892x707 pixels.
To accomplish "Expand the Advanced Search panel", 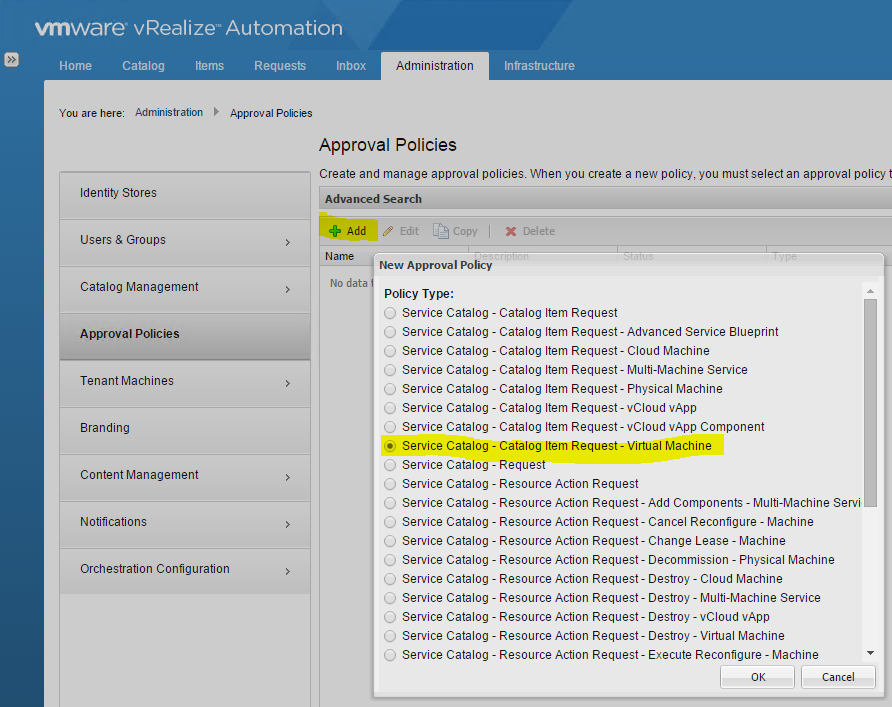I will [x=605, y=199].
